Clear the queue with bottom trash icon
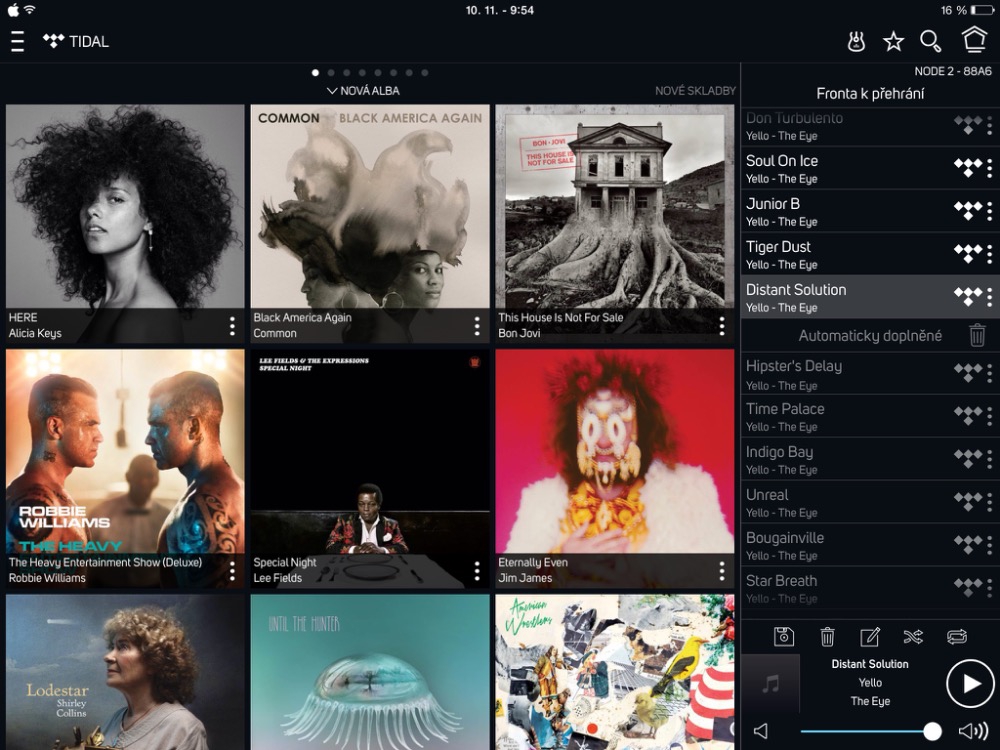 (x=827, y=636)
